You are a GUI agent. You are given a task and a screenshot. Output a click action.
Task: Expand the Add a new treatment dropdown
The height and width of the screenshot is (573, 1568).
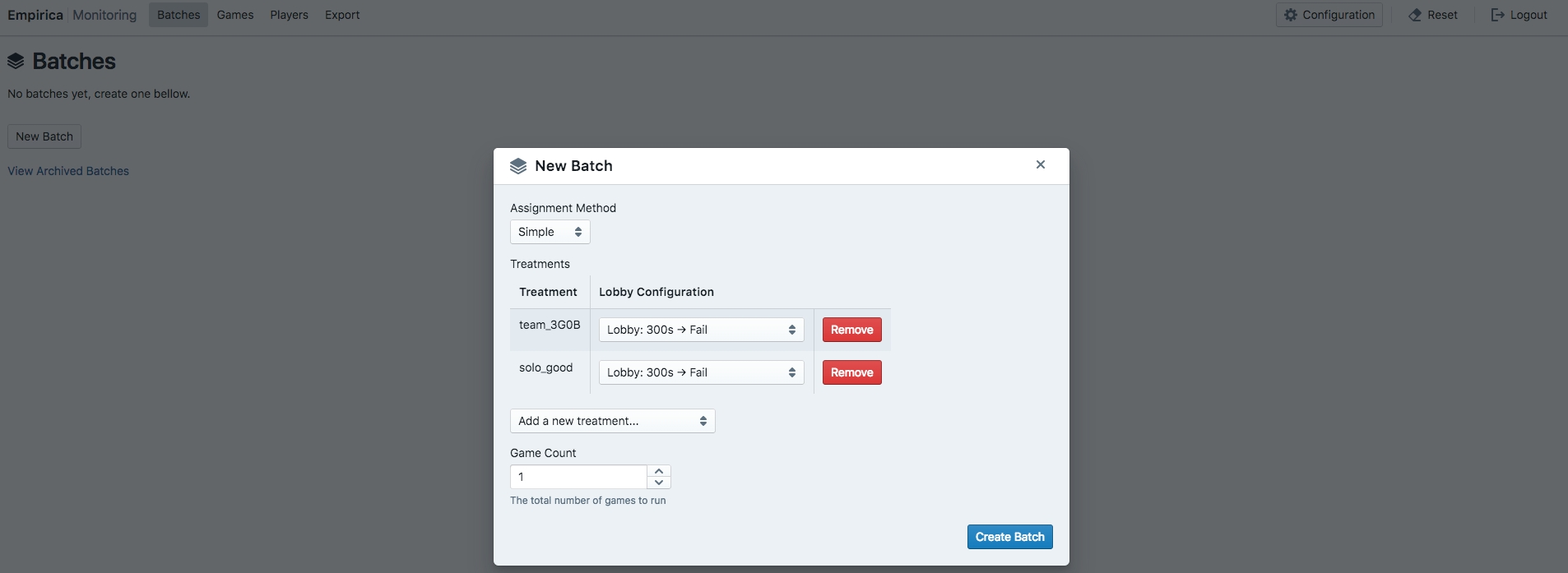click(x=612, y=421)
